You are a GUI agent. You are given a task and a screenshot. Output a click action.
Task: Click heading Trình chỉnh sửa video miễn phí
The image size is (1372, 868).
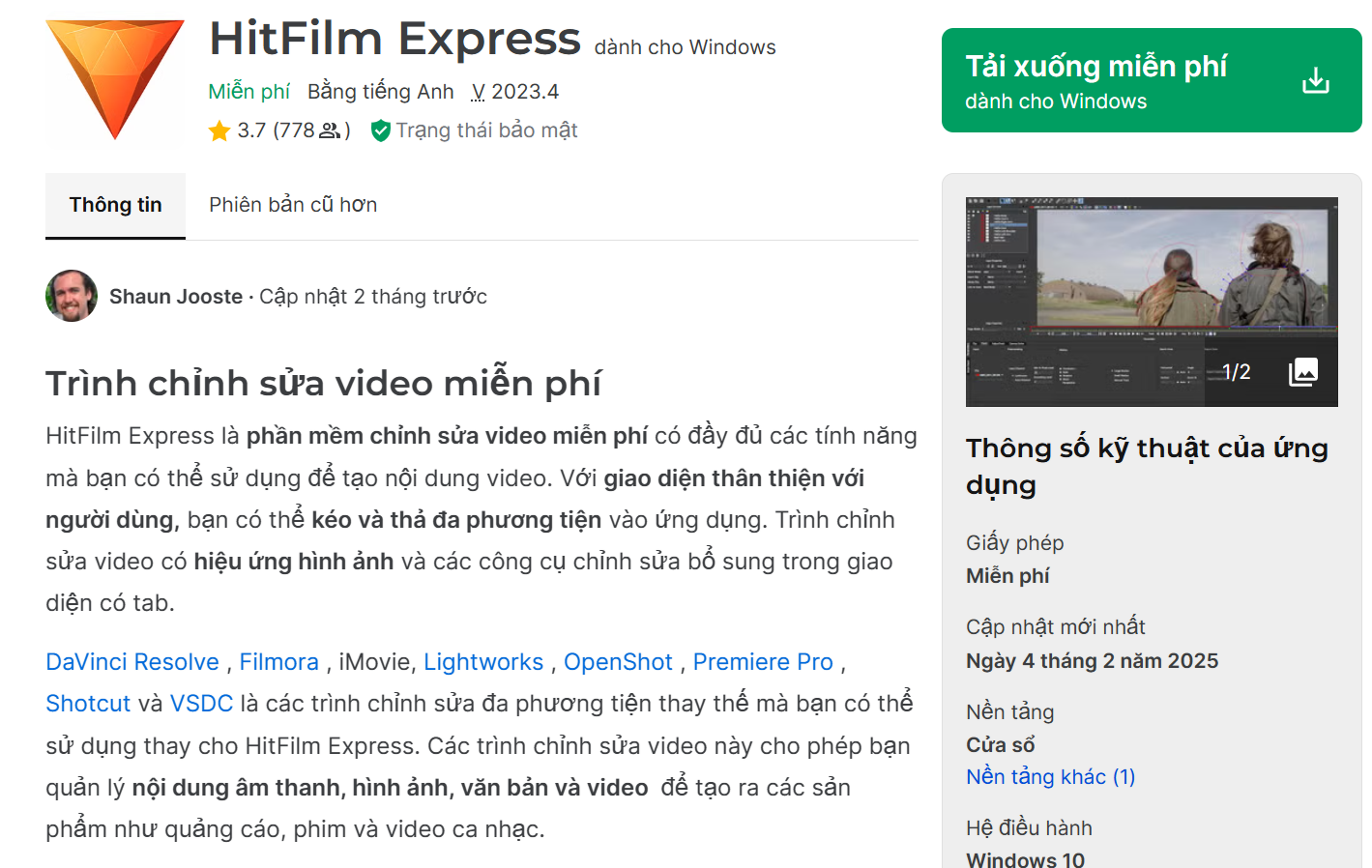tap(323, 384)
